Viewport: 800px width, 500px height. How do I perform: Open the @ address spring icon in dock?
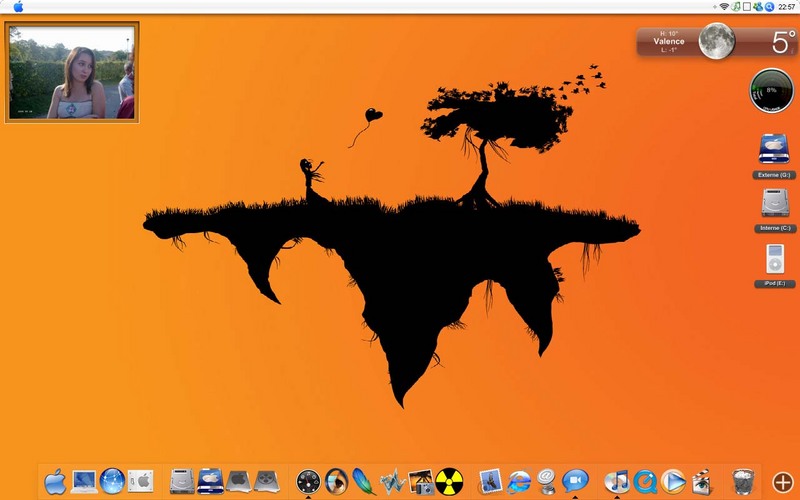[546, 482]
